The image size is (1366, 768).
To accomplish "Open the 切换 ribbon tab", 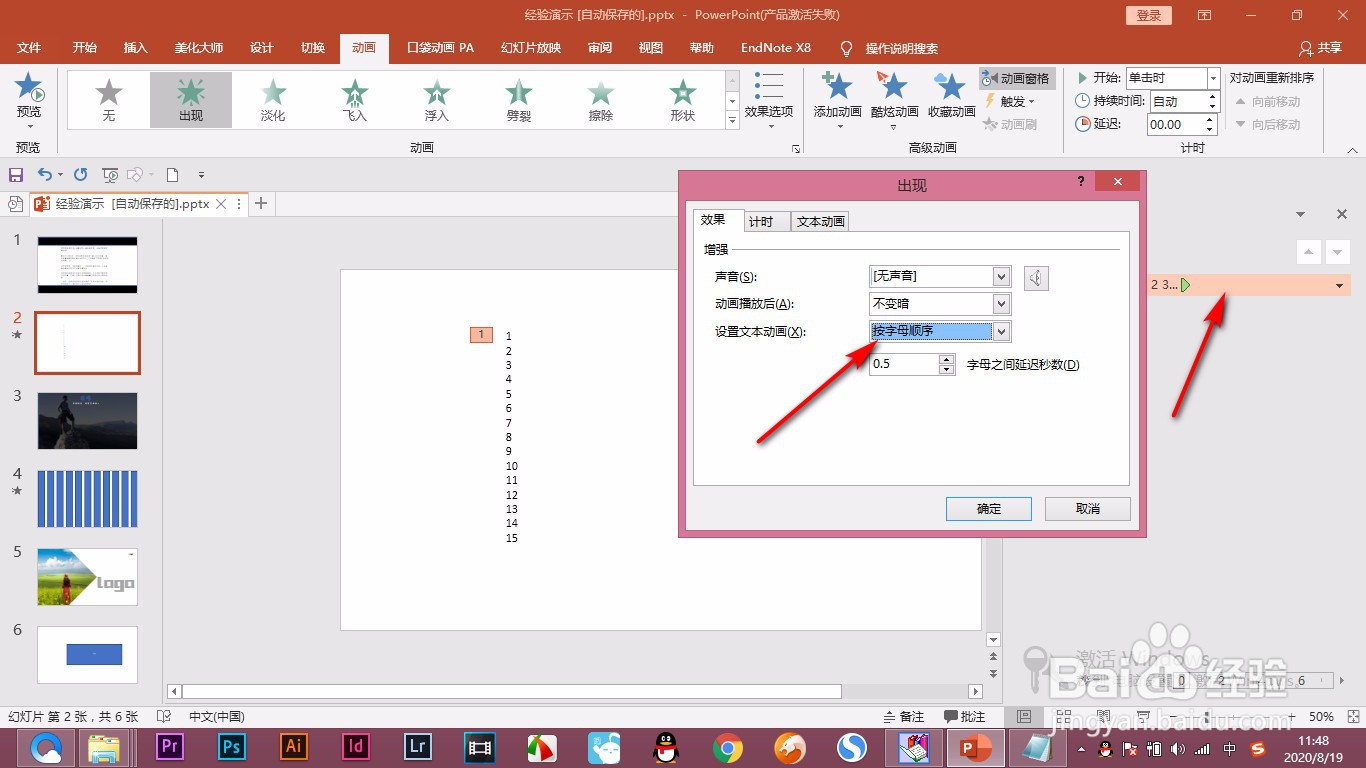I will tap(311, 47).
